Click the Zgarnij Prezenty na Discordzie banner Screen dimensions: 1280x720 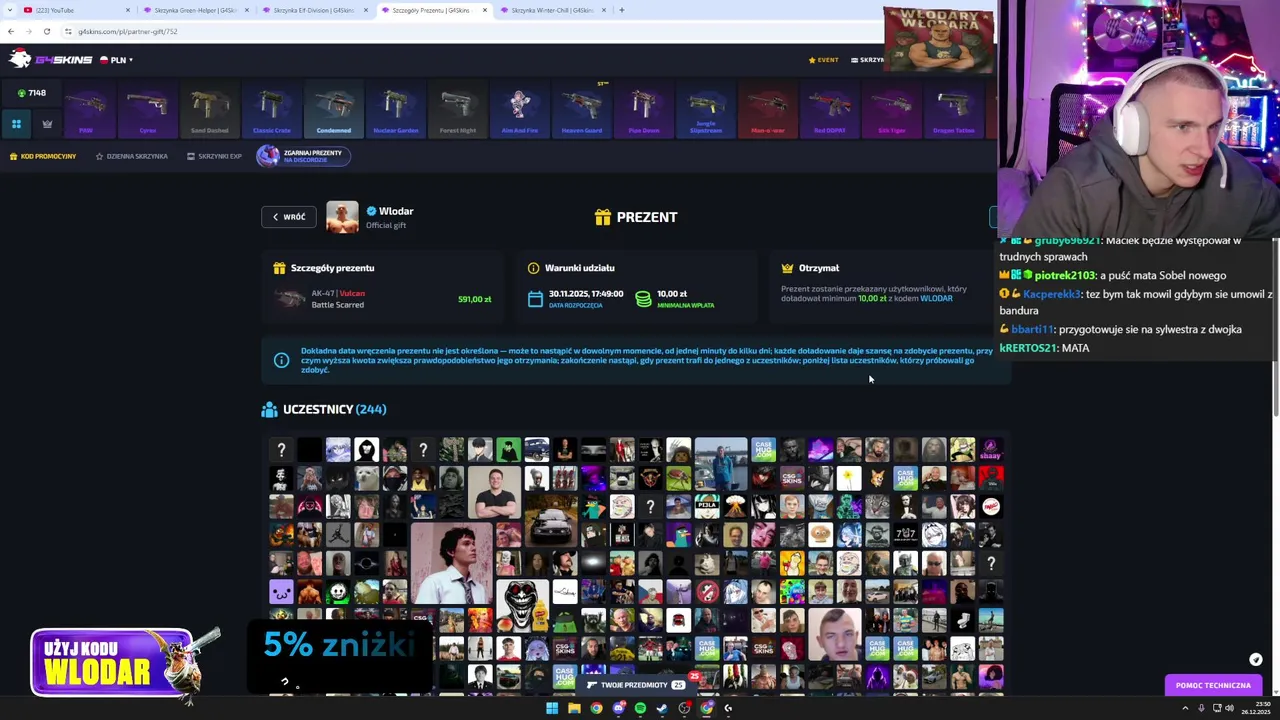(303, 156)
